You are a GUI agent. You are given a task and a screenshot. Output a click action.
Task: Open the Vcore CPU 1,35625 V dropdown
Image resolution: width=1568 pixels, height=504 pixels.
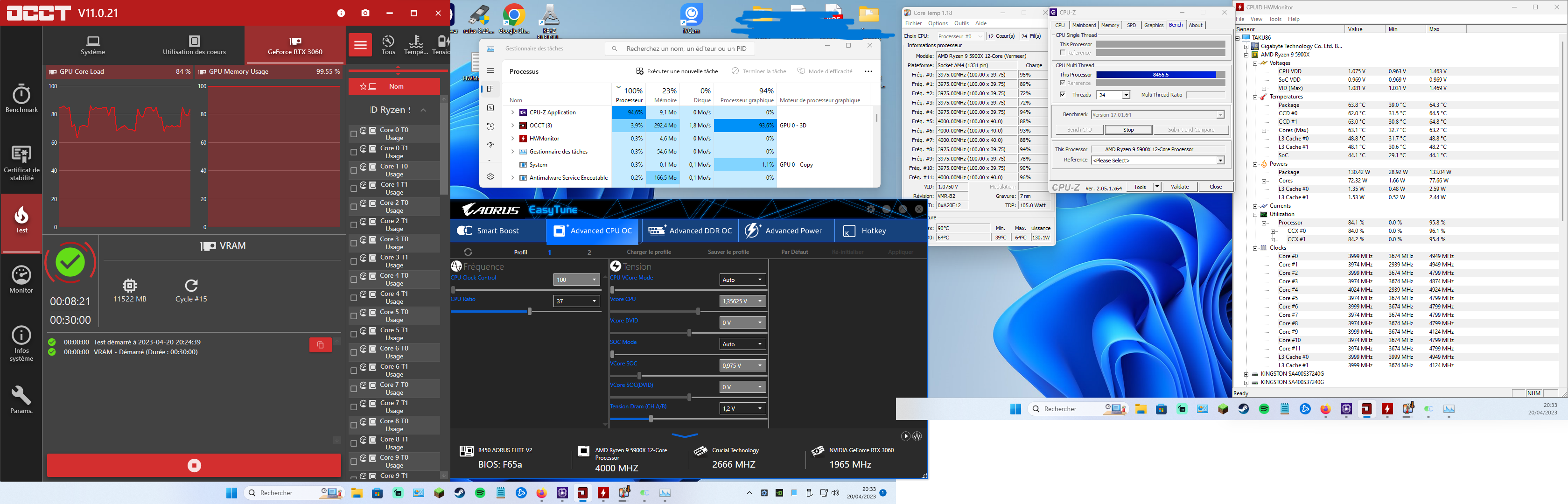tap(742, 301)
